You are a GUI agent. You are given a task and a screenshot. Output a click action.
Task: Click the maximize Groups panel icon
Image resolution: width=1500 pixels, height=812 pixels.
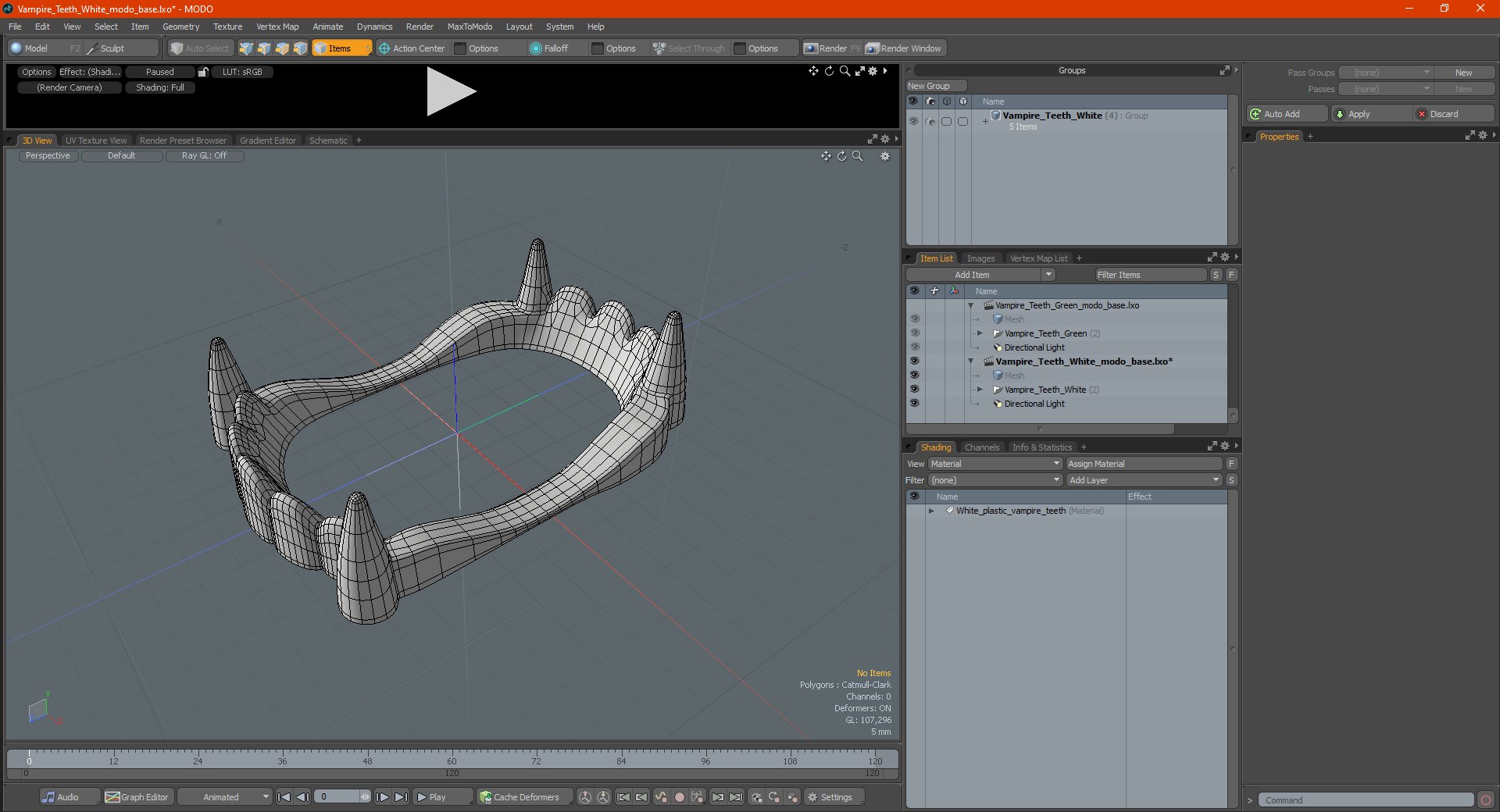(x=1225, y=70)
